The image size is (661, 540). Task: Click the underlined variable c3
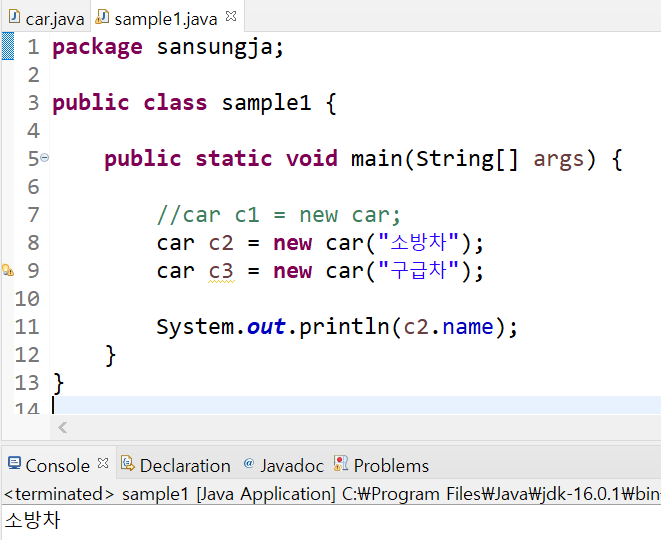pyautogui.click(x=221, y=271)
